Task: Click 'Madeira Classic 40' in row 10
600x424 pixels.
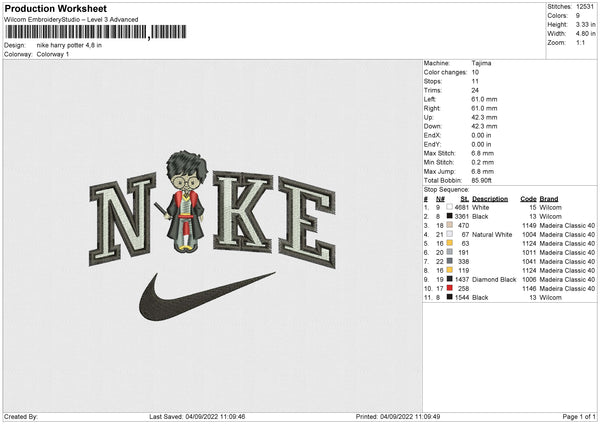Action: 567,289
